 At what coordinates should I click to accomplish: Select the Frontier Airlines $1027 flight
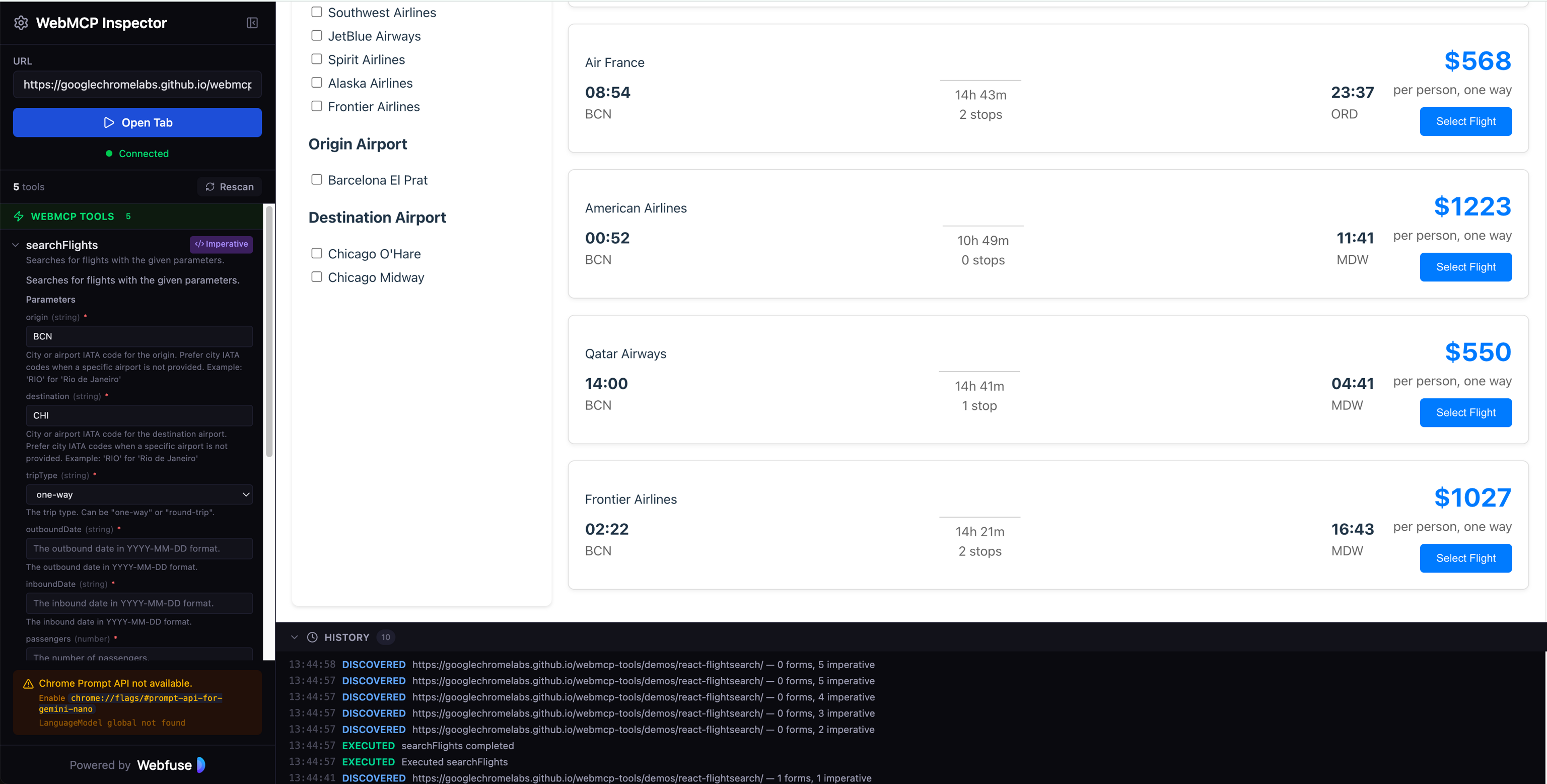[x=1465, y=558]
